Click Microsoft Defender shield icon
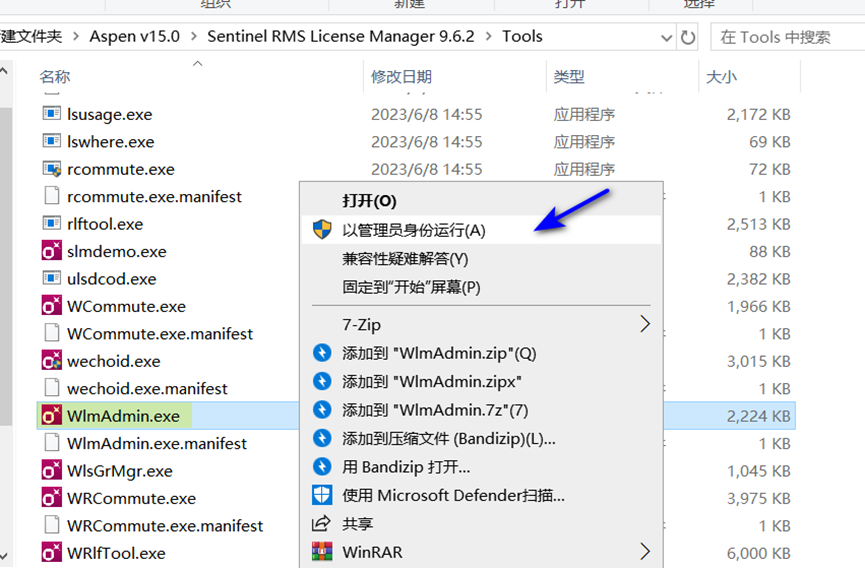 tap(322, 495)
